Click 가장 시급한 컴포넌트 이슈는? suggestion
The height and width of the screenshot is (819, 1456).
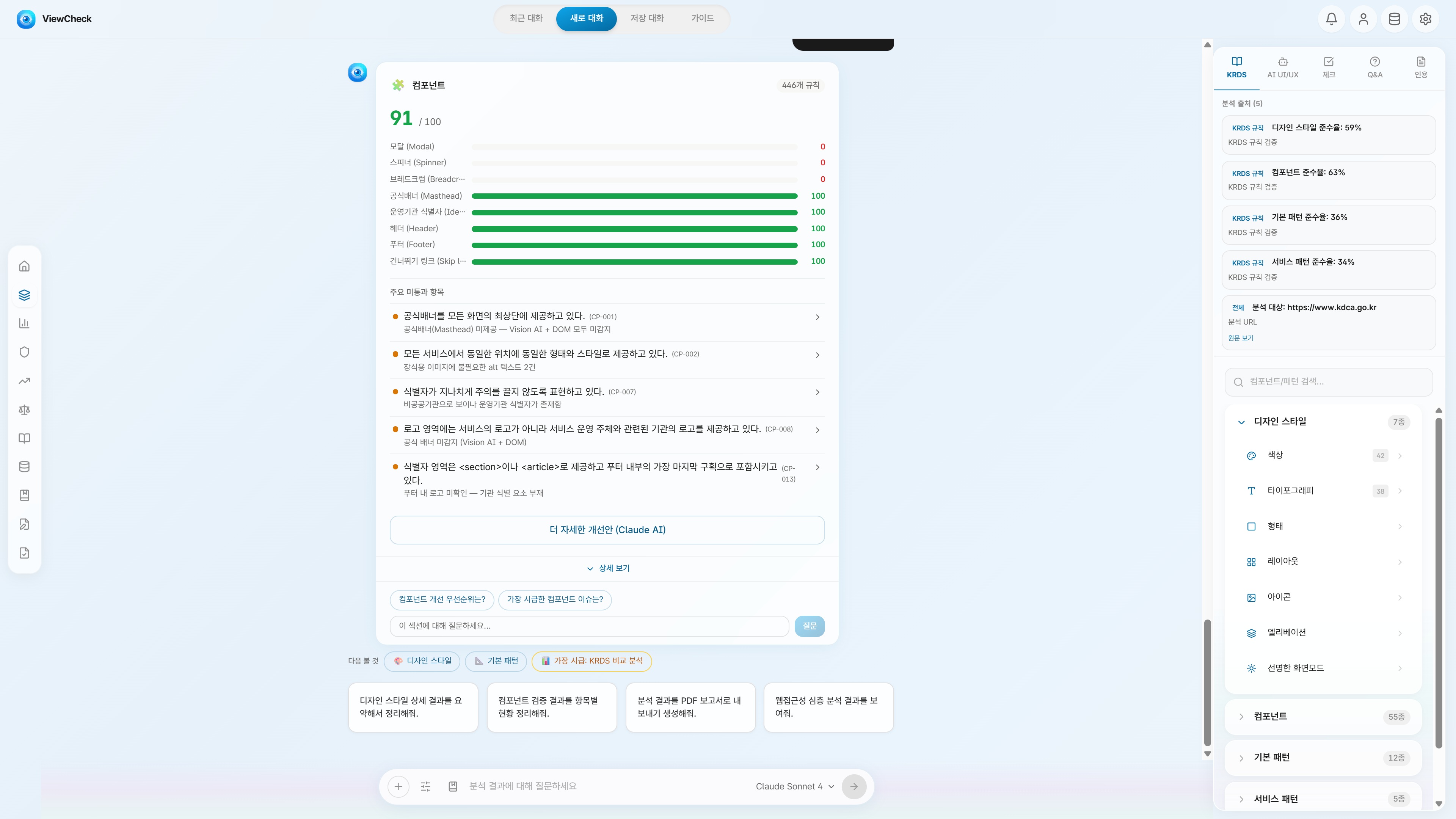[554, 600]
